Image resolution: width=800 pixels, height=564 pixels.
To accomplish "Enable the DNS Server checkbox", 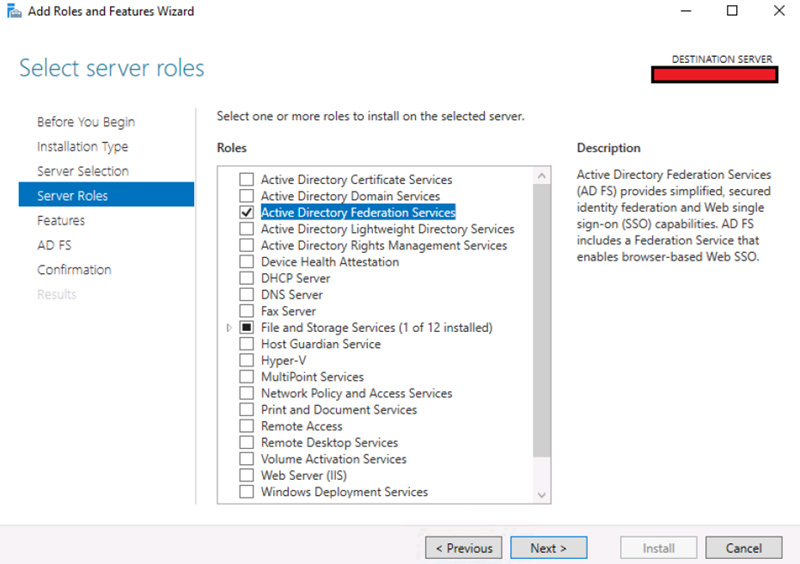I will coord(246,295).
